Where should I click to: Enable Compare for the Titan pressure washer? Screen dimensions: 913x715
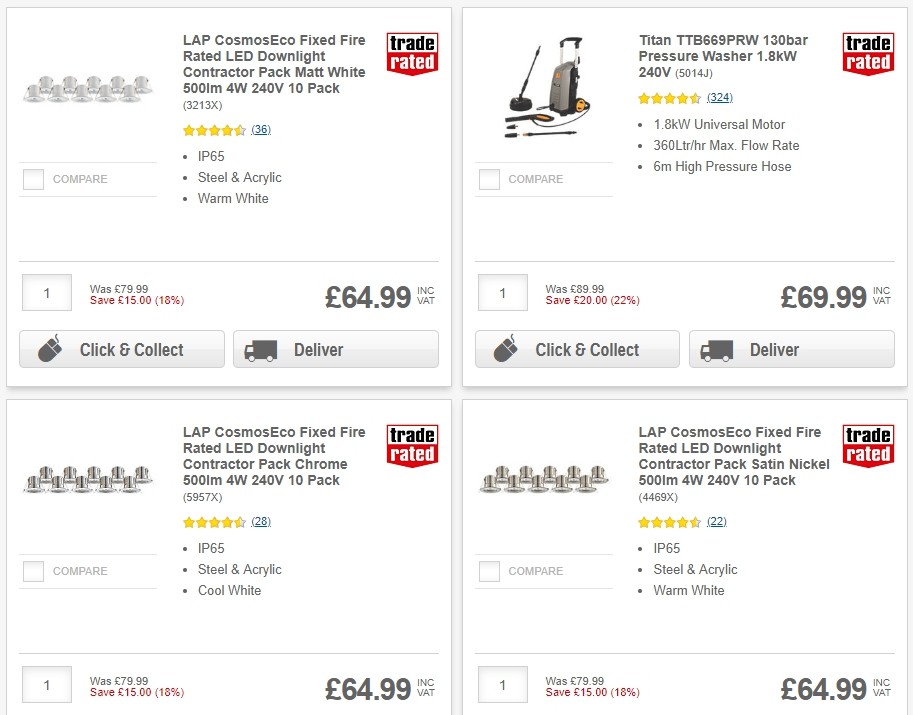coord(489,179)
